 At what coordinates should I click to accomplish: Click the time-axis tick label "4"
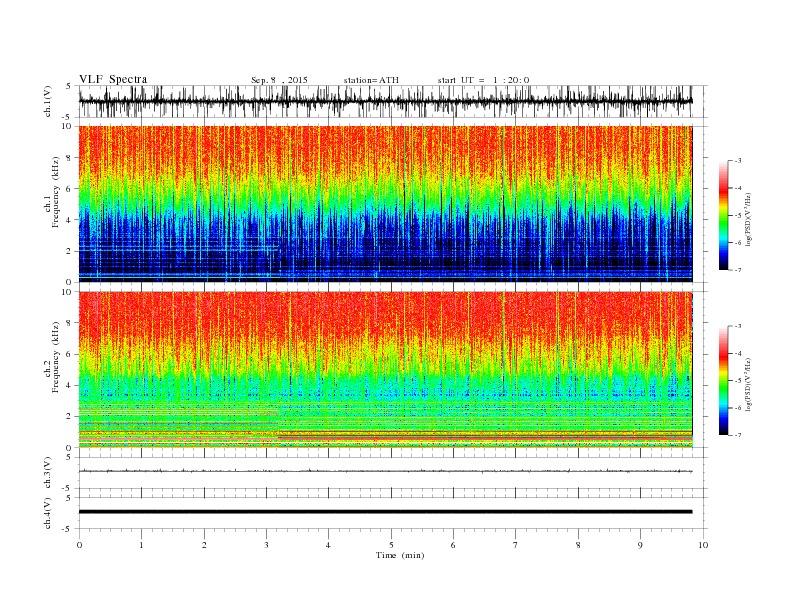point(328,545)
